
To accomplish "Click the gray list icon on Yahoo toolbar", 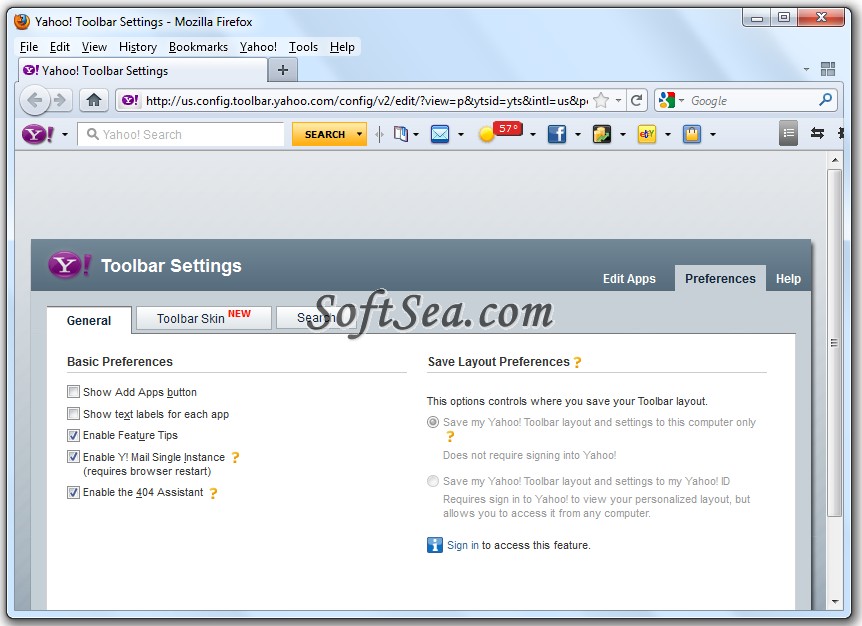I will [788, 134].
